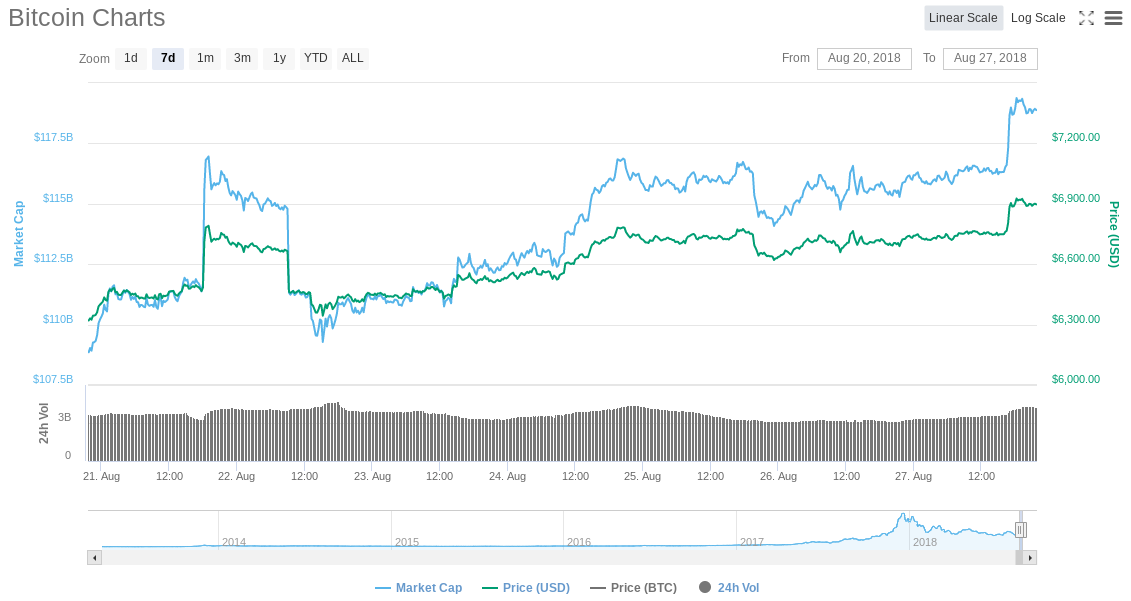Toggle the Price (USD) legend series
This screenshot has height=601, width=1131.
[526, 588]
